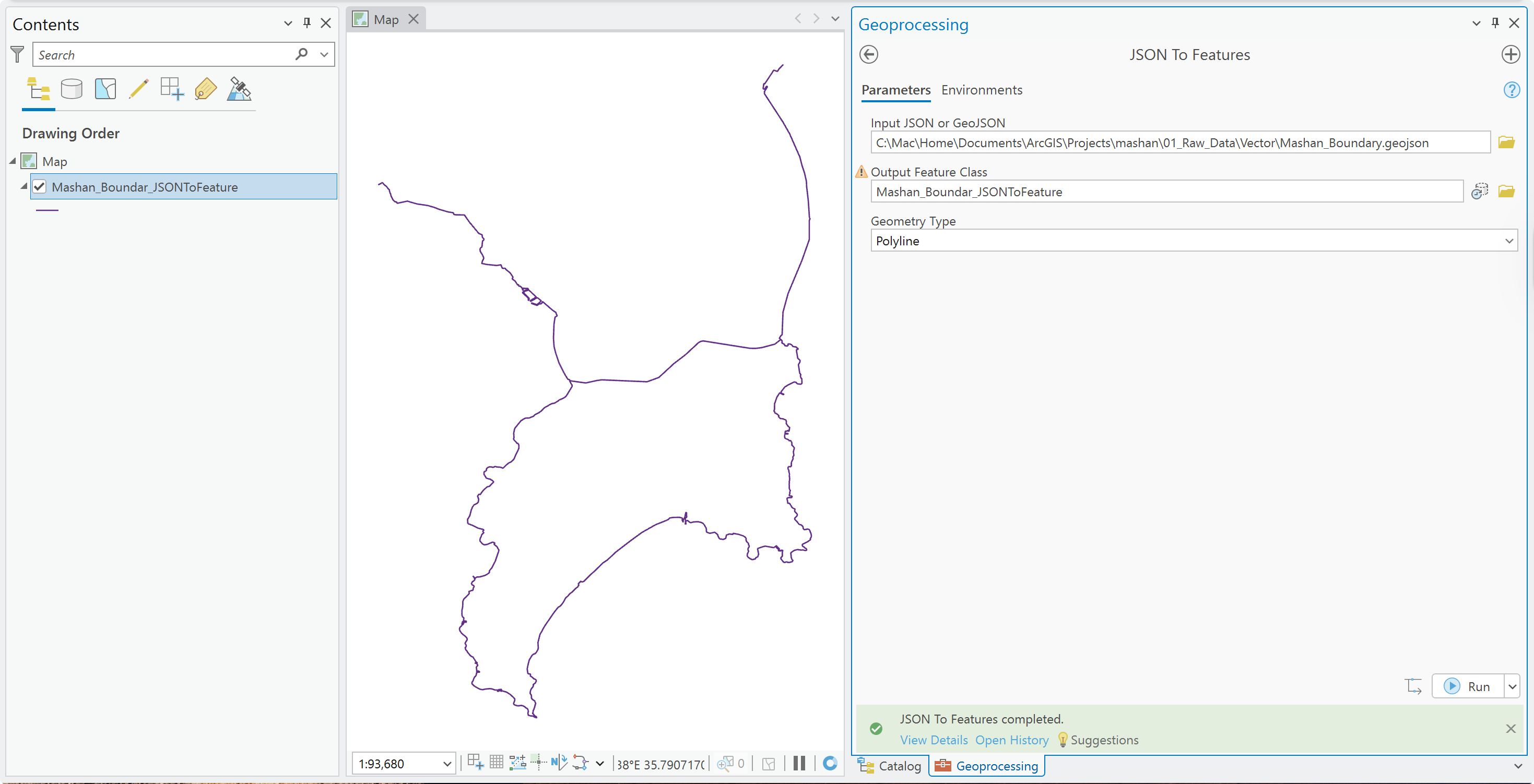Select List By Editing pencil icon
The width and height of the screenshot is (1534, 784).
(x=139, y=89)
